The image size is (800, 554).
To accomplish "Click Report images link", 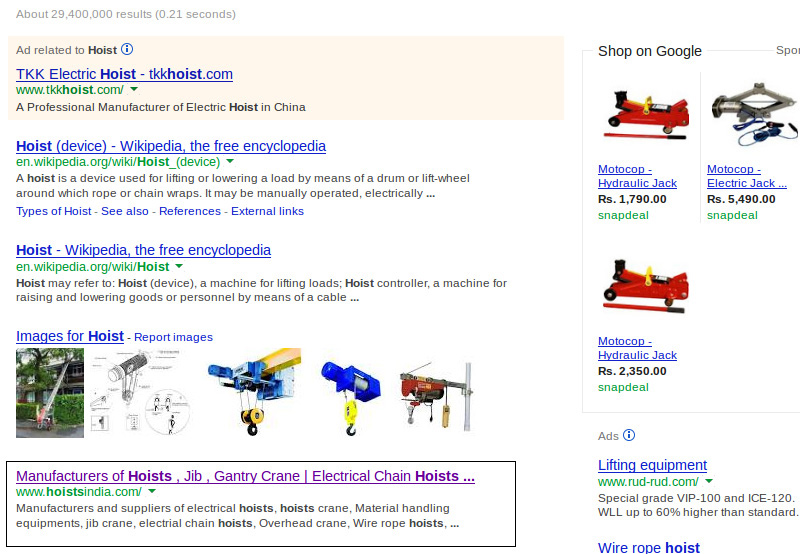I will (173, 337).
